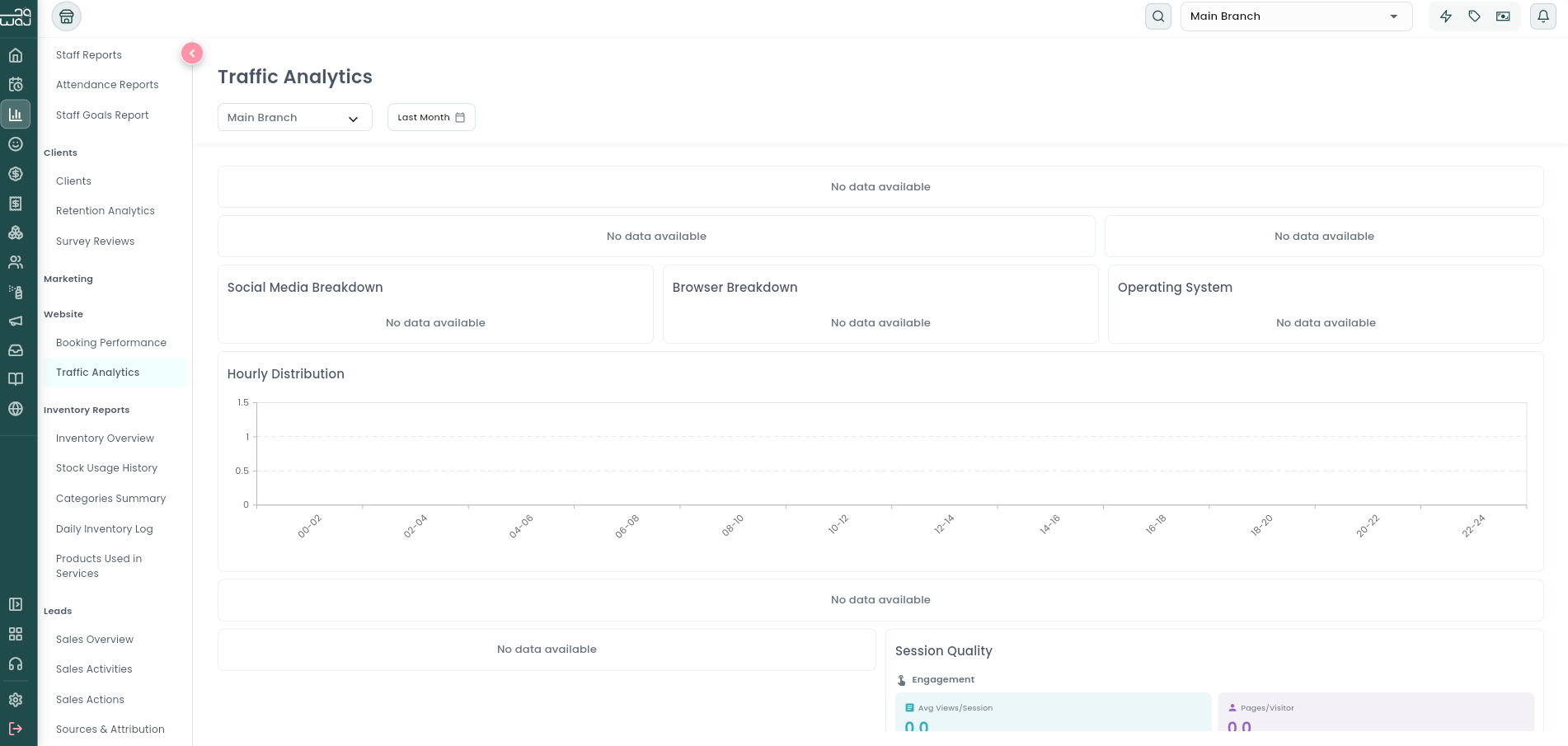
Task: Select Booking Performance in the menu
Action: (x=111, y=343)
